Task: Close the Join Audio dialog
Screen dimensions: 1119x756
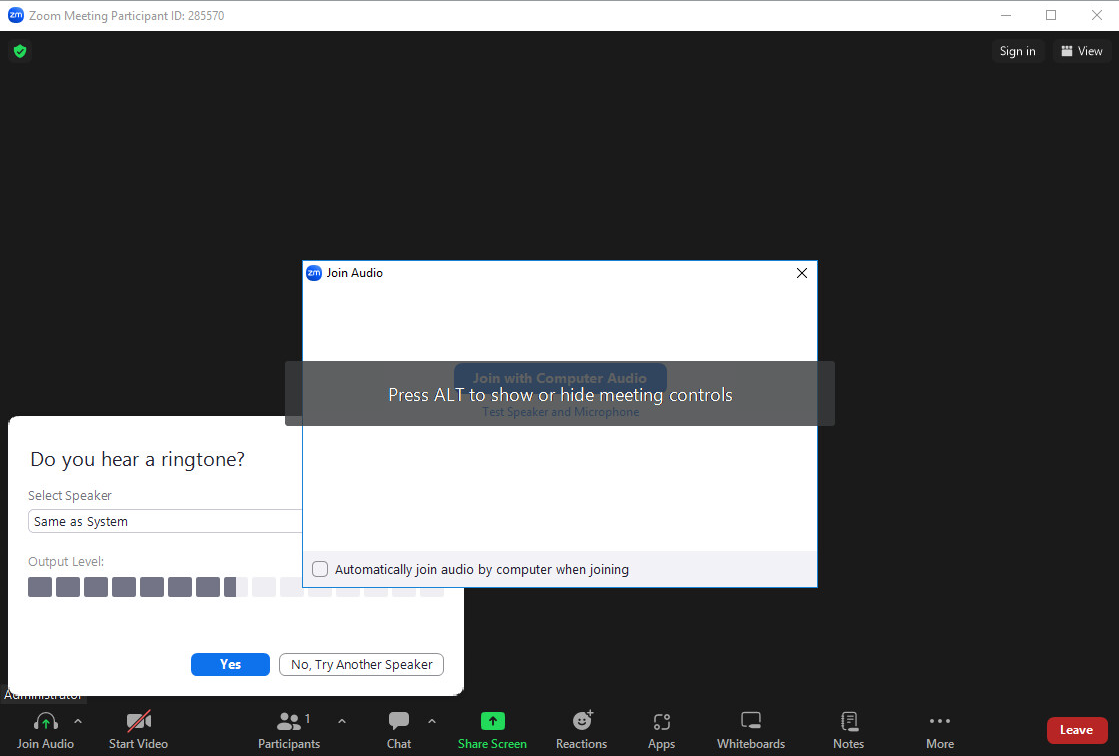Action: (801, 273)
